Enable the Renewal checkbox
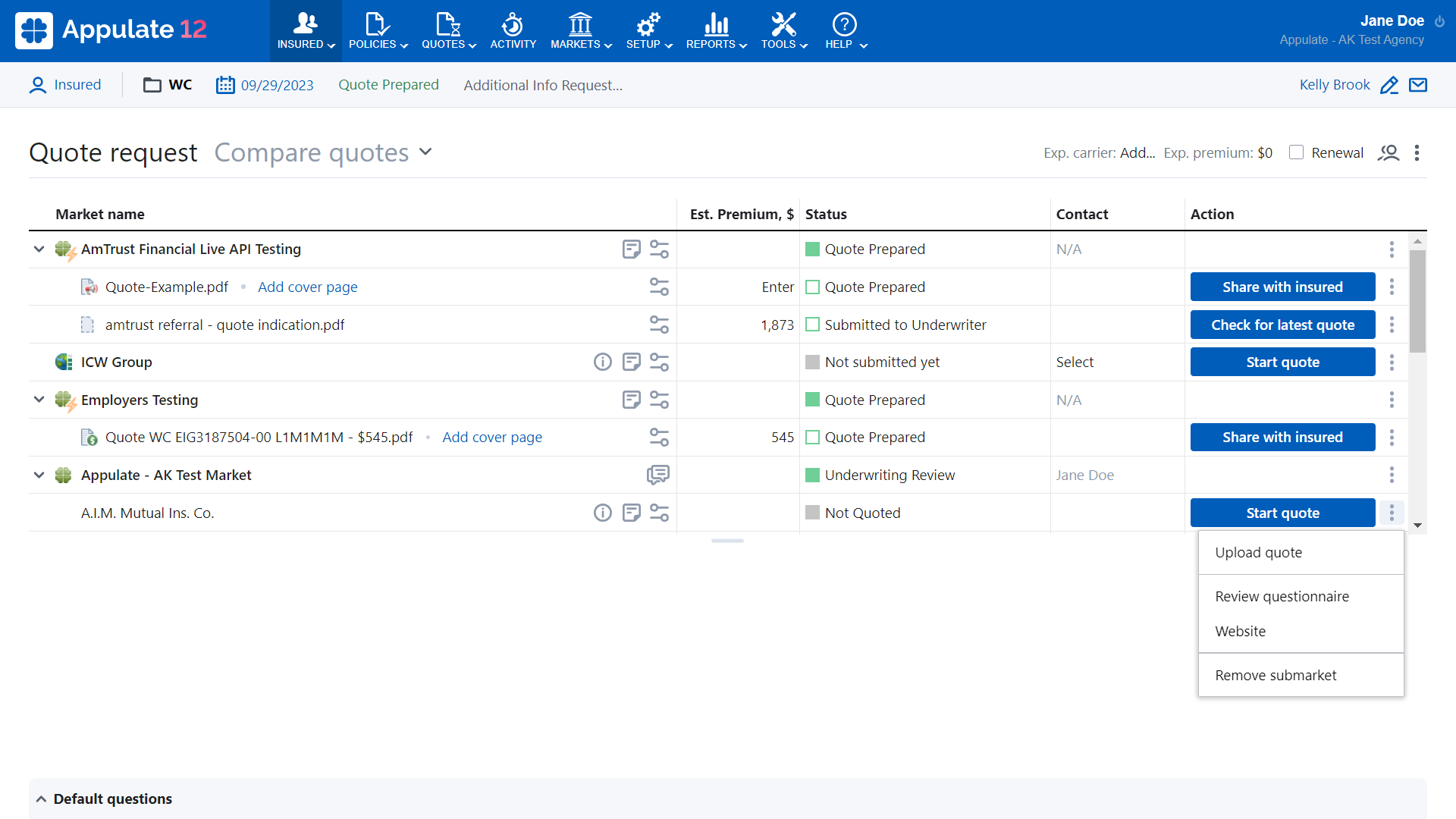The image size is (1456, 819). pos(1297,152)
